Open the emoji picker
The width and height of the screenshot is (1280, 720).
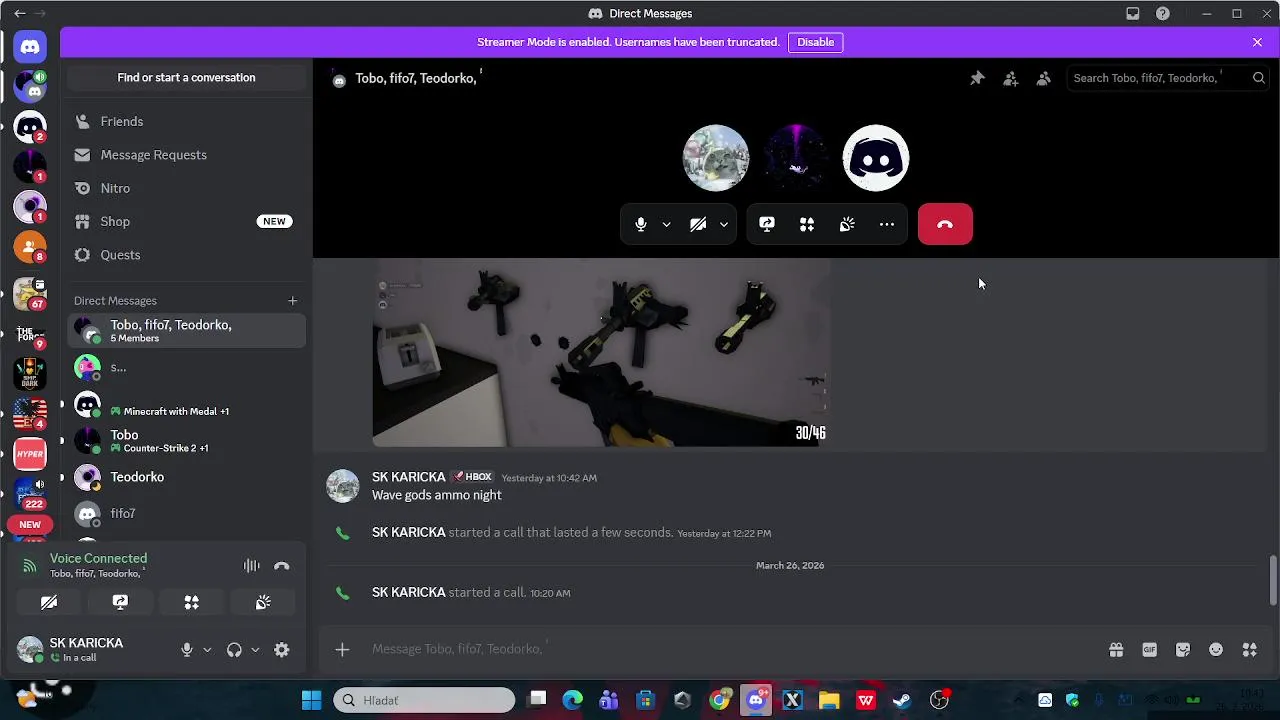[1216, 650]
